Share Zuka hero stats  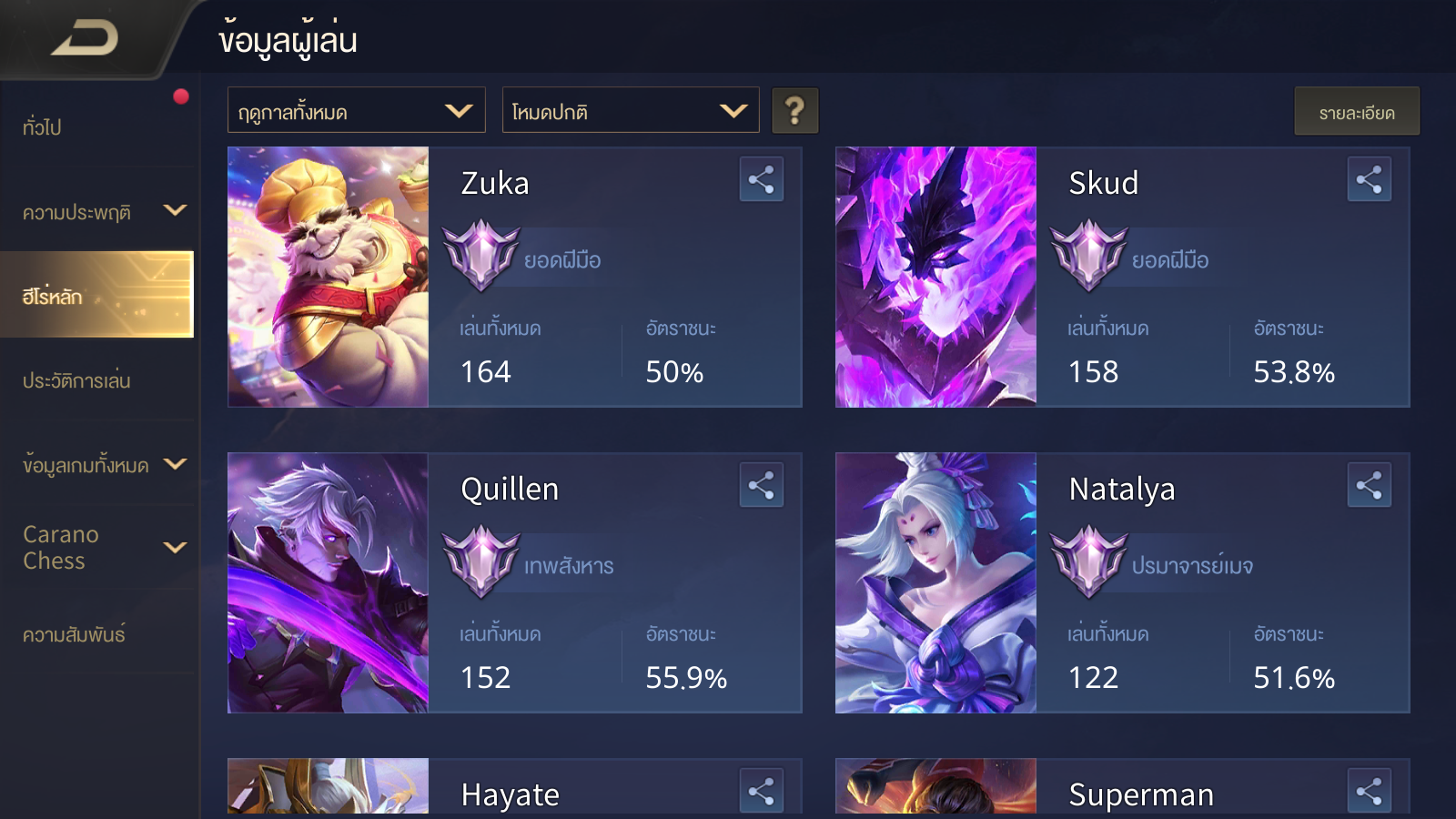[x=761, y=179]
